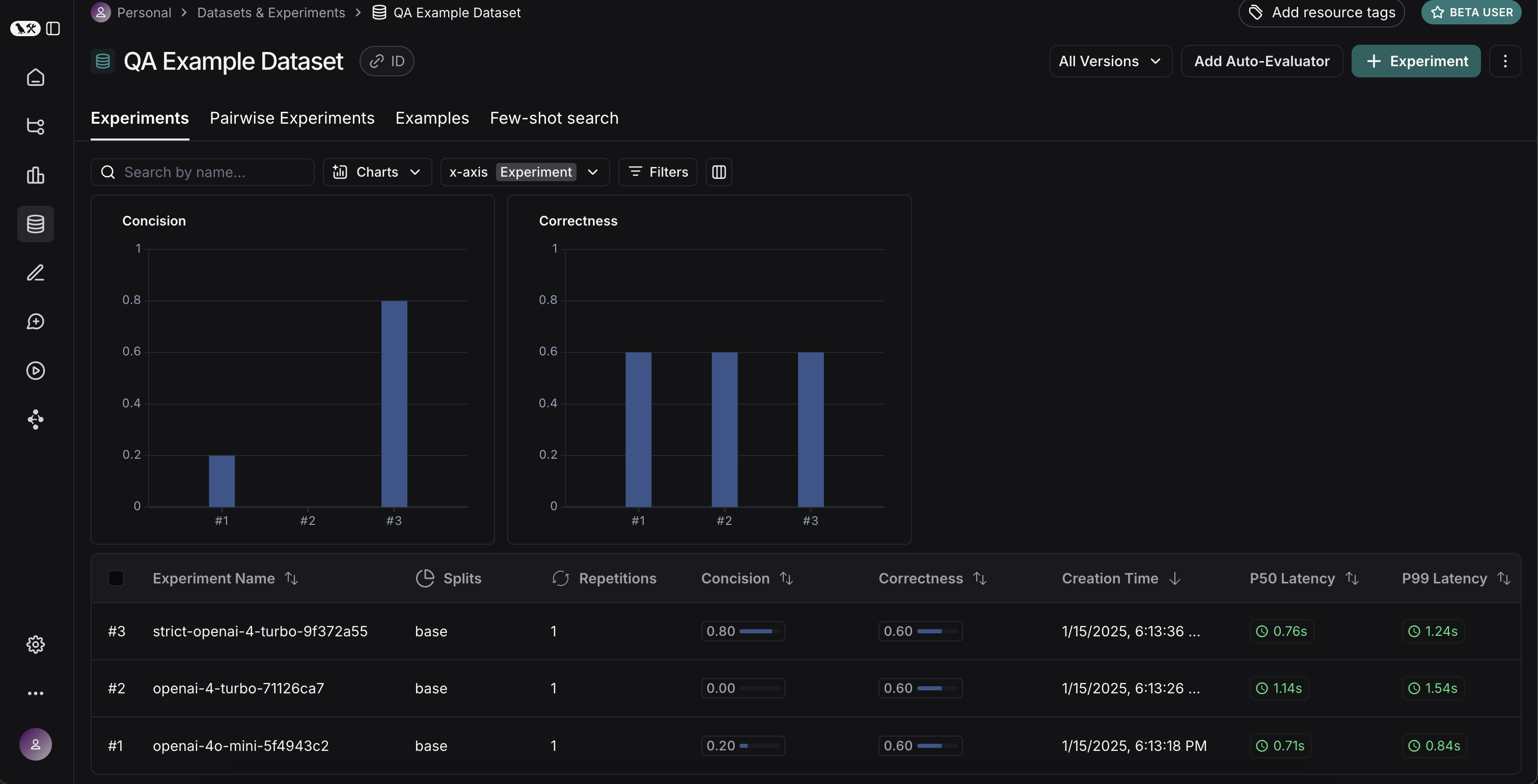Open the Tracing Projects sidebar icon
Screen dimensions: 1538x784
click(x=35, y=126)
